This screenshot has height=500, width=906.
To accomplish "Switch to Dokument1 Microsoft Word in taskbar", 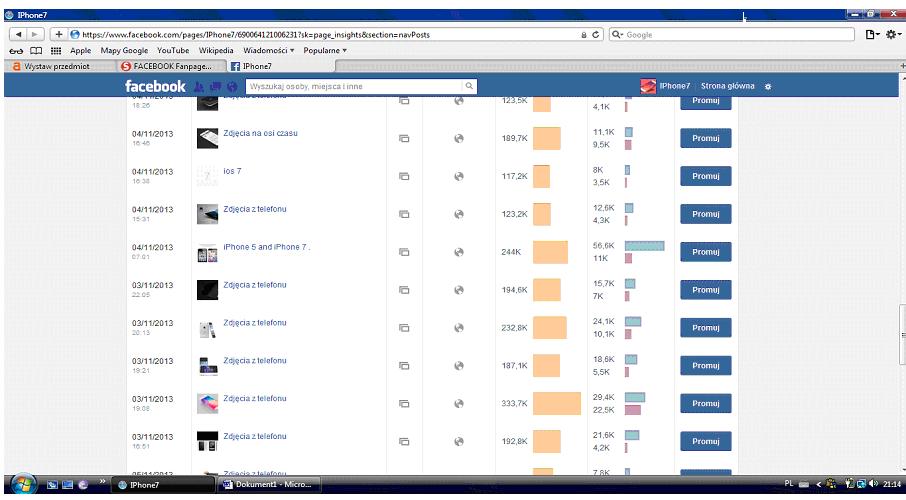I will [268, 485].
